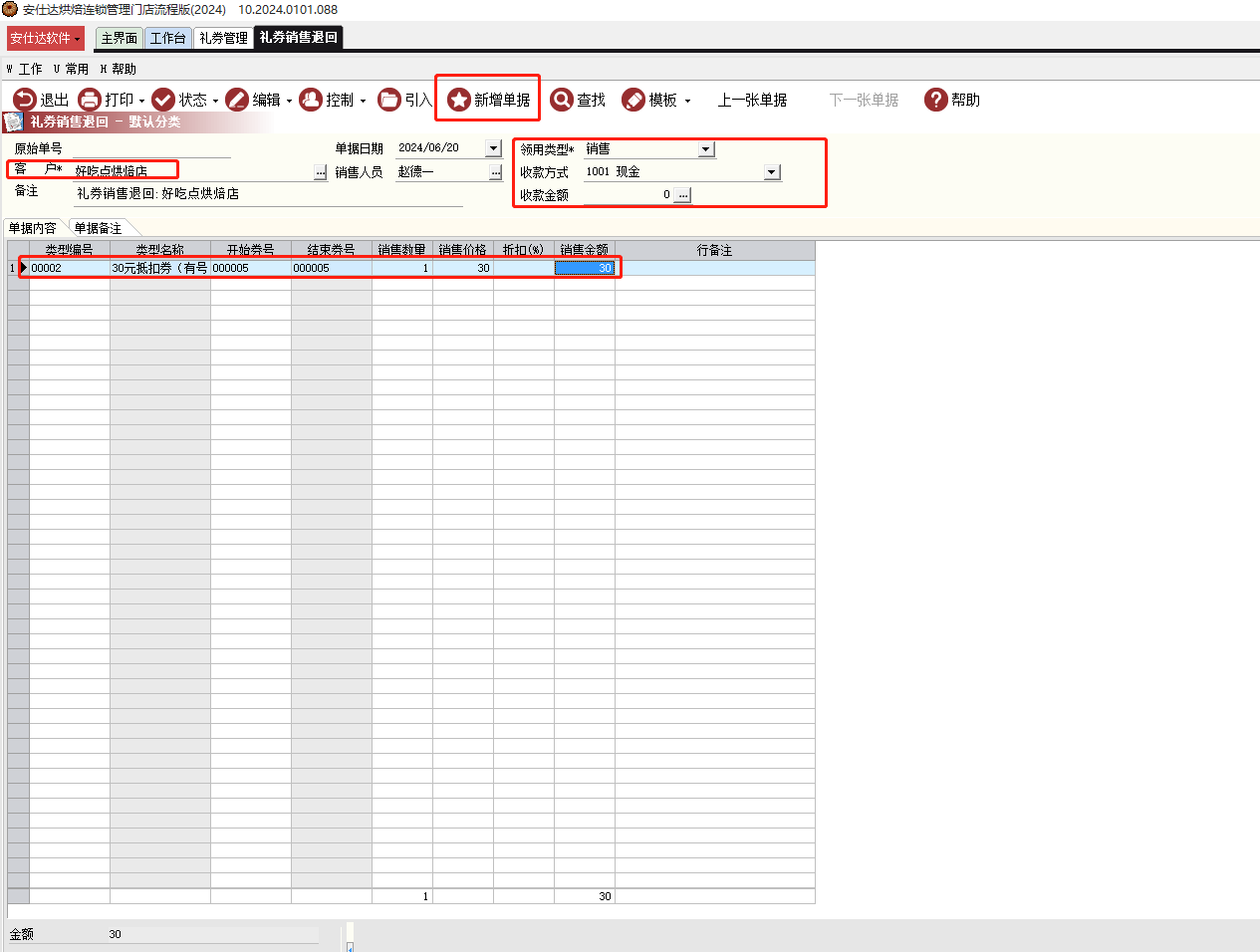This screenshot has height=952, width=1260.
Task: Click the 上一张单据 button
Action: 752,100
